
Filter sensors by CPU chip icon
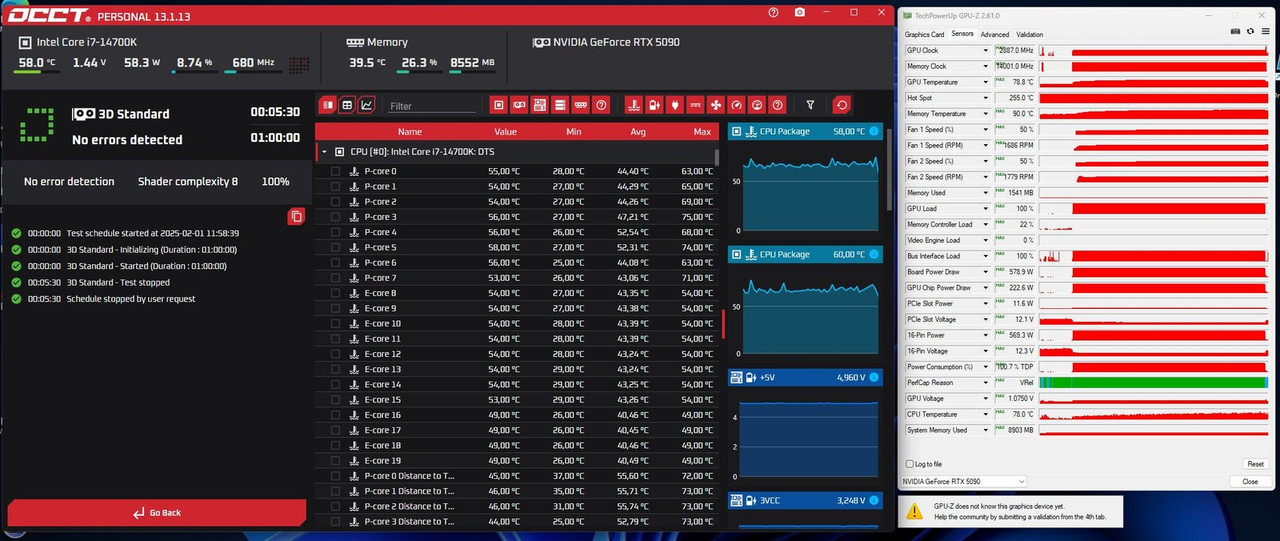click(499, 105)
